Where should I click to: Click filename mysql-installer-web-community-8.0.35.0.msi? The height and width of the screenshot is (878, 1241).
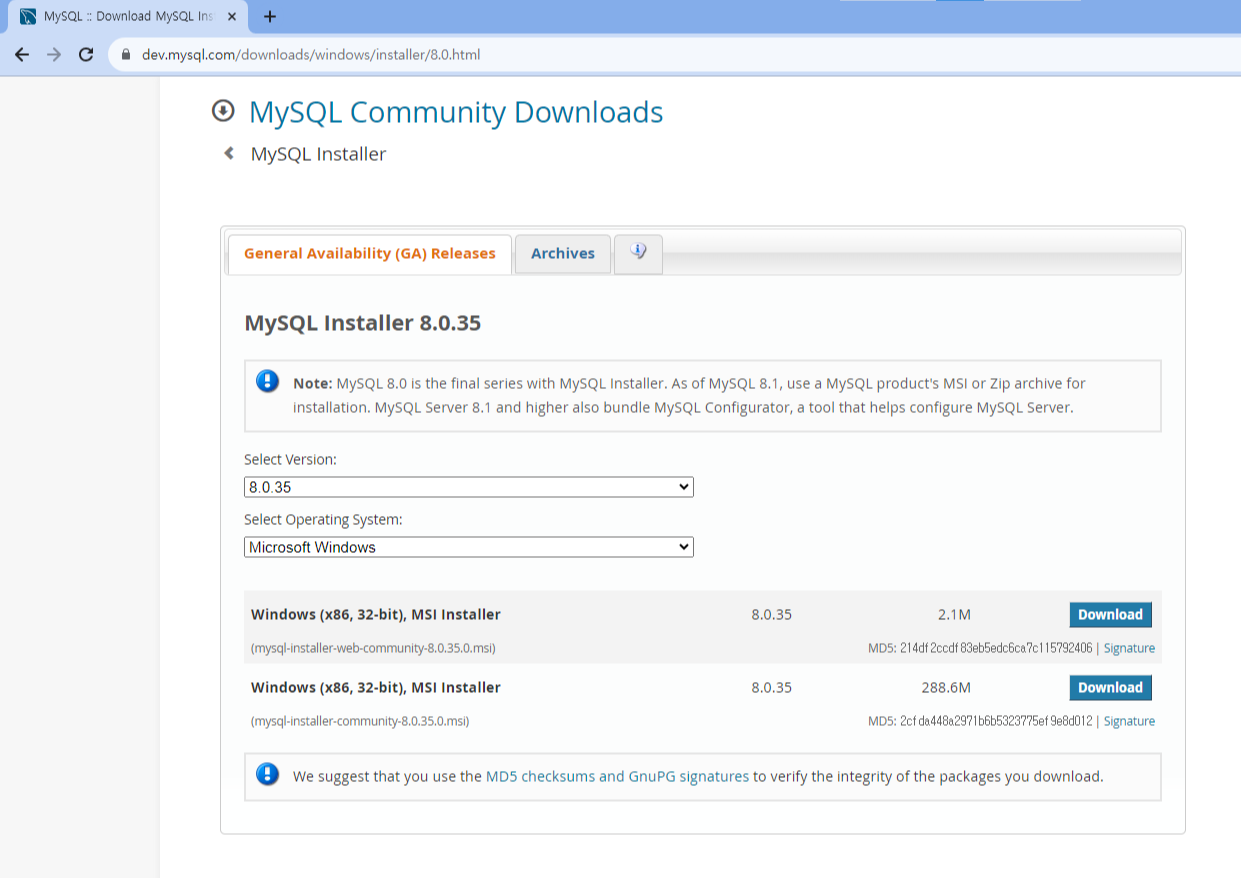pyautogui.click(x=373, y=648)
